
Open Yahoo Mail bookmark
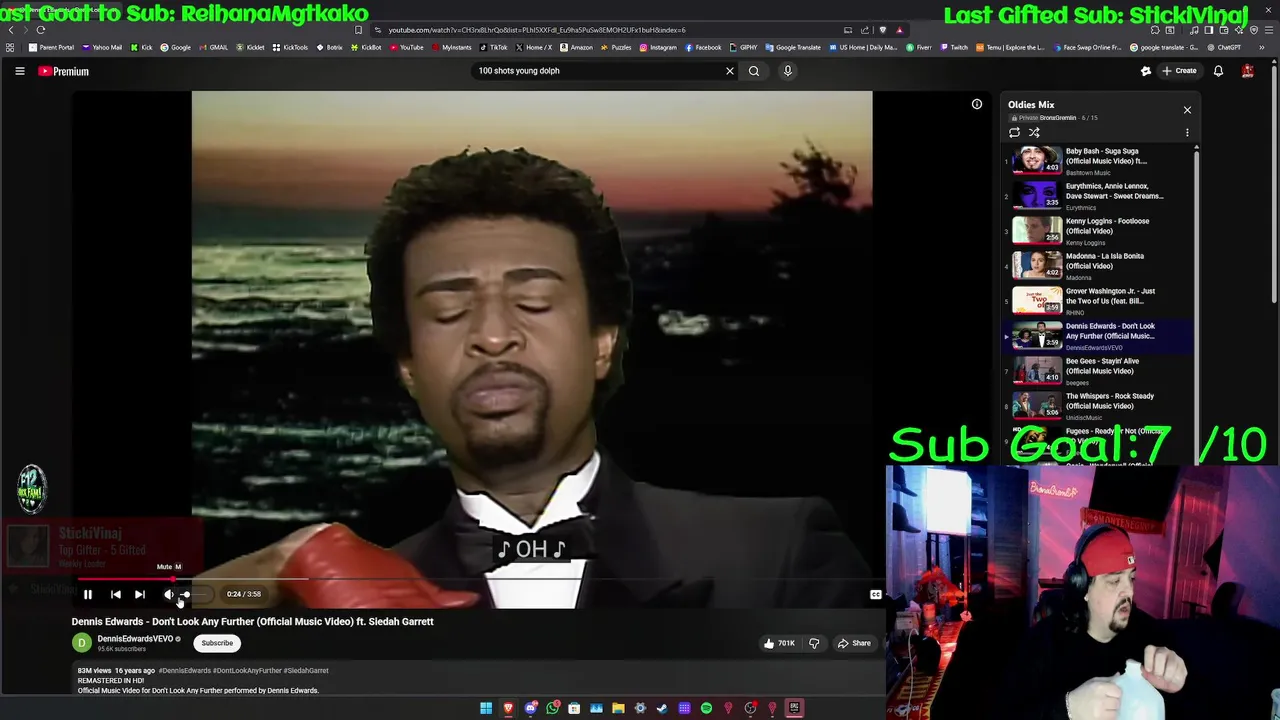coord(103,47)
